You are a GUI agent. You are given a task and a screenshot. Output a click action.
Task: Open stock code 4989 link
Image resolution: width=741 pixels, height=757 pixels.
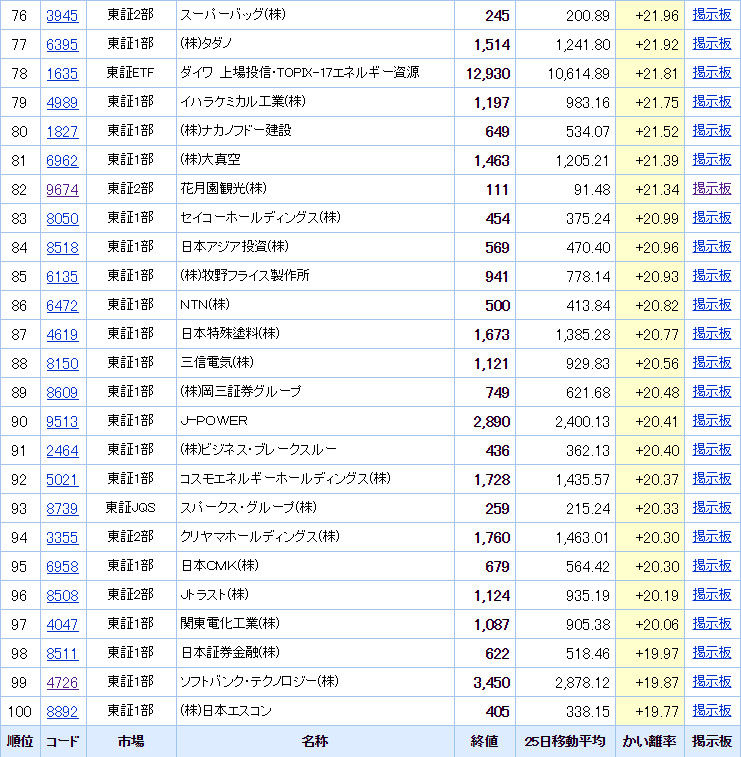tap(62, 102)
